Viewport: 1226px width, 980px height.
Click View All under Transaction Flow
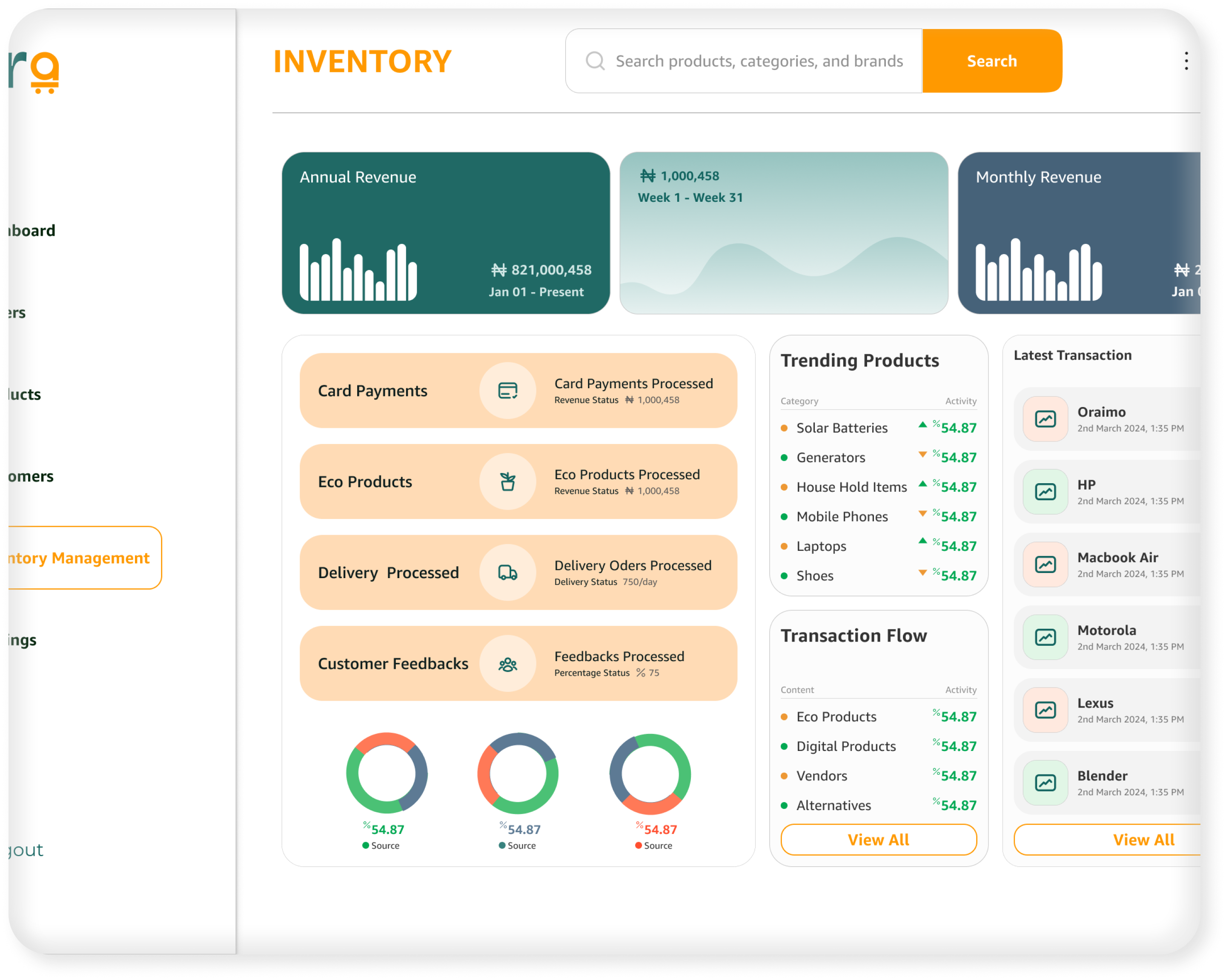[879, 840]
